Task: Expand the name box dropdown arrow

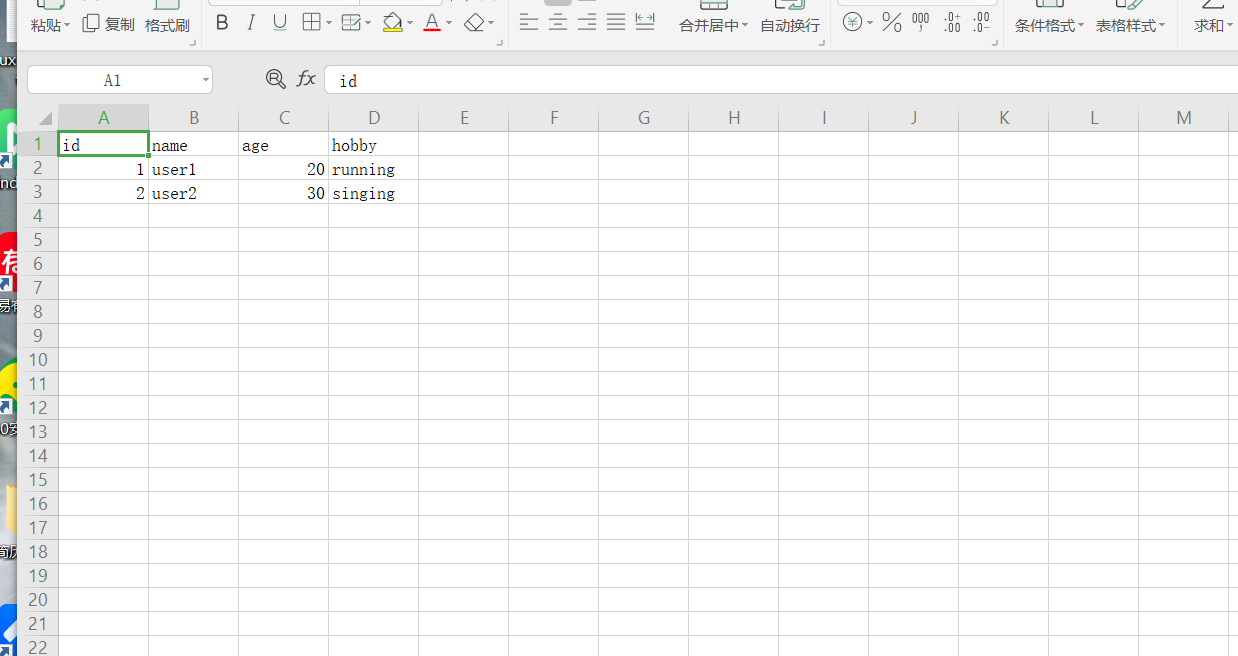Action: click(x=205, y=80)
